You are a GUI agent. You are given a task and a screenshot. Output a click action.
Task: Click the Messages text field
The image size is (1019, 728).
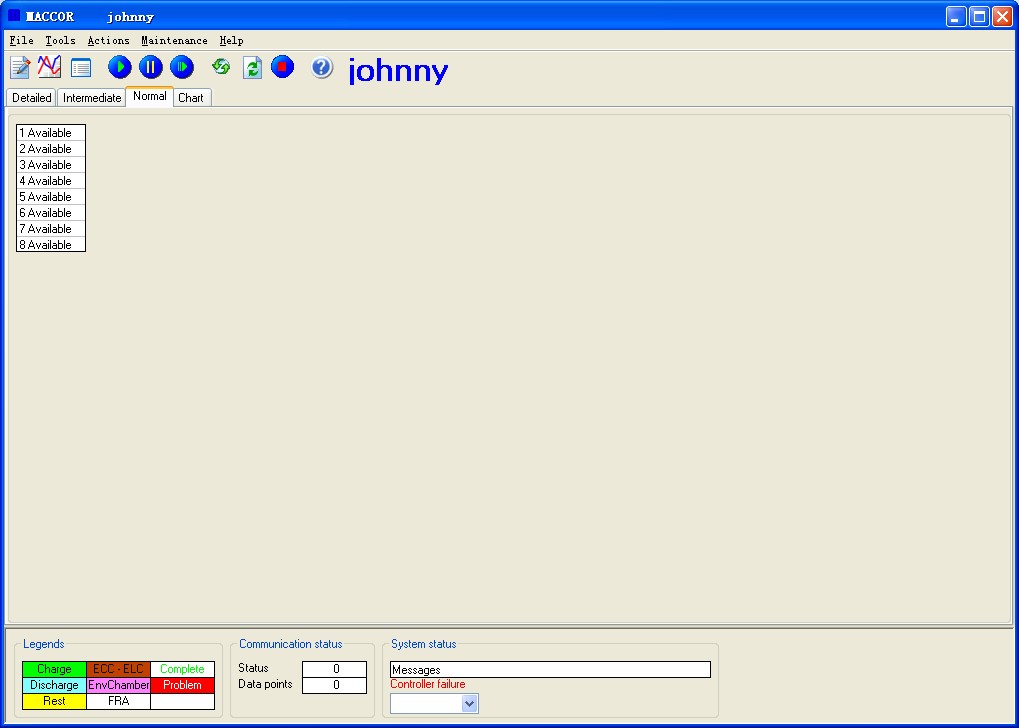pyautogui.click(x=550, y=670)
